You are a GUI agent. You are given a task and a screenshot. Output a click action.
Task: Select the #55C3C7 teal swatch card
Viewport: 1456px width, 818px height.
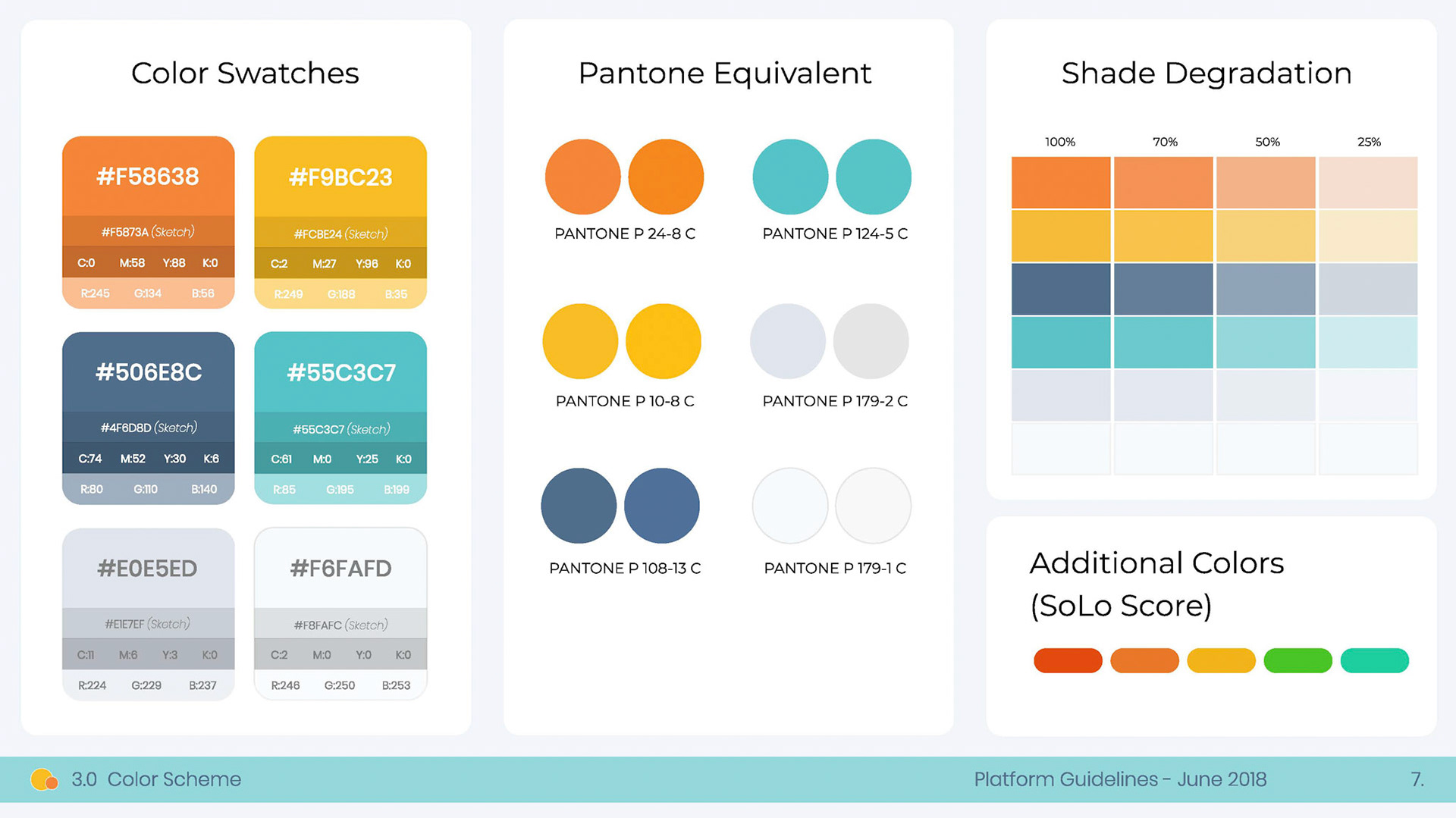[340, 418]
